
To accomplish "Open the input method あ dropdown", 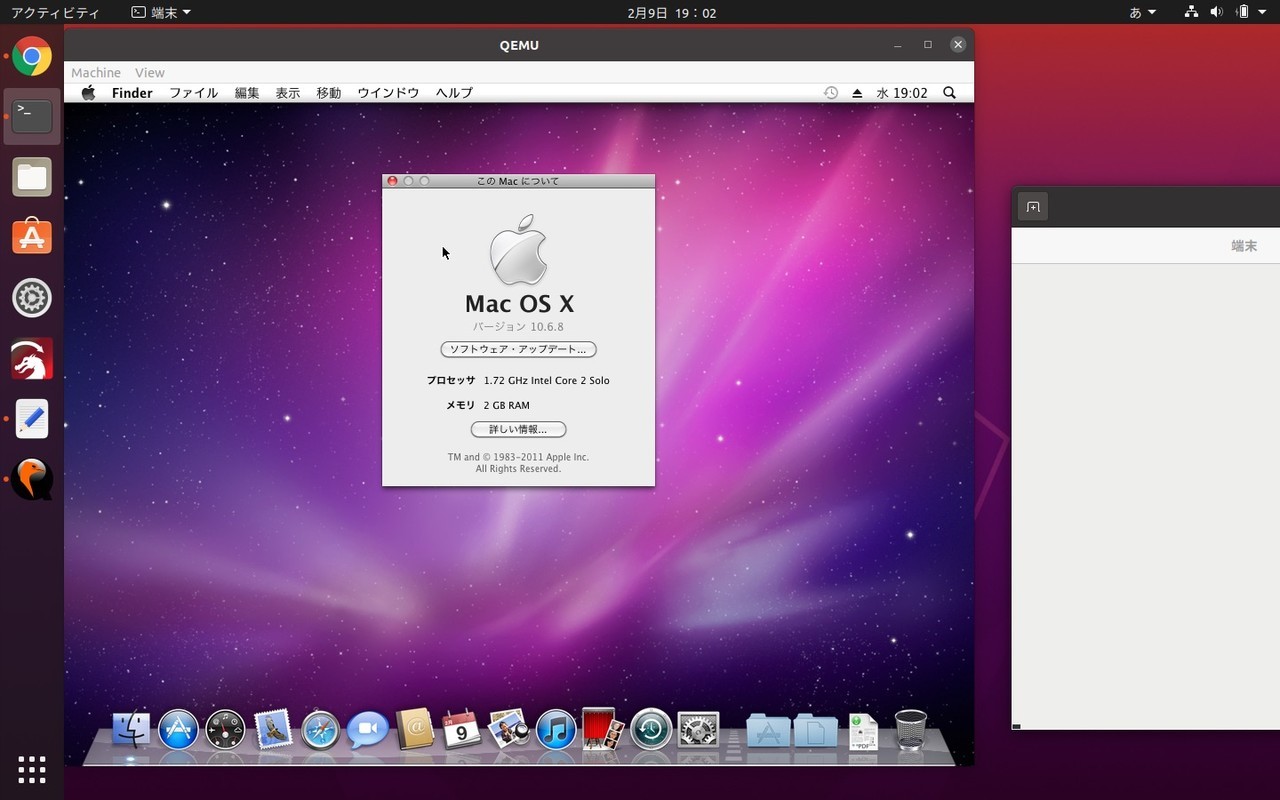I will pyautogui.click(x=1142, y=13).
